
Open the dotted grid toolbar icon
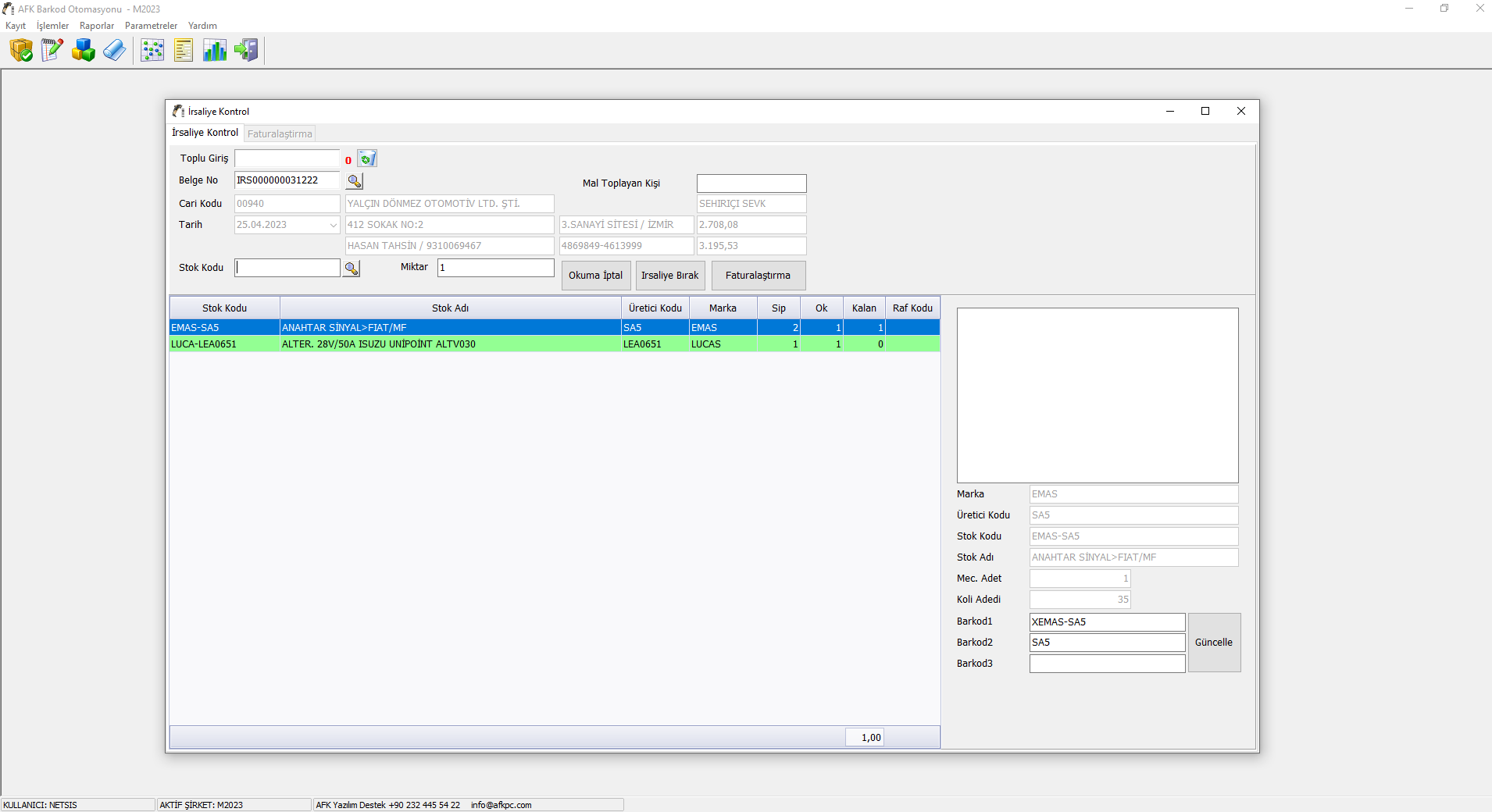[x=152, y=51]
